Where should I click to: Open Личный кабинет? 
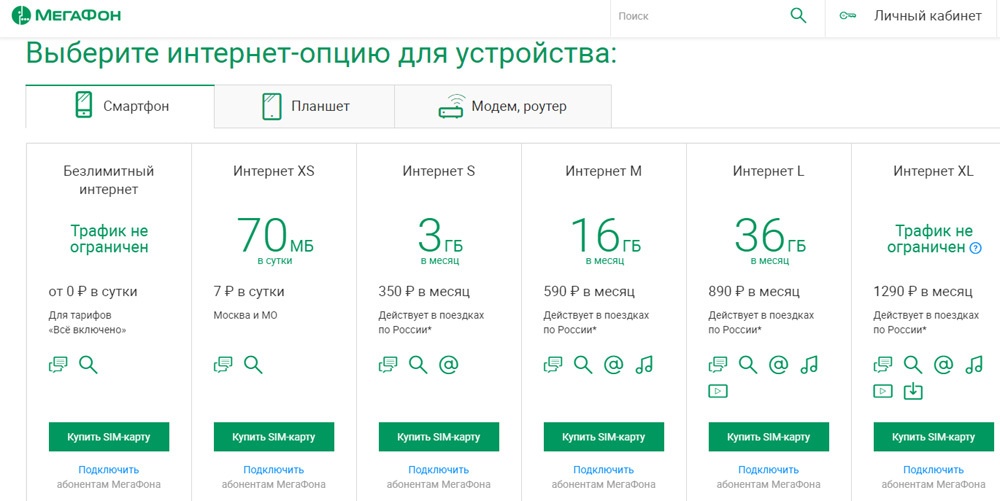click(x=927, y=16)
